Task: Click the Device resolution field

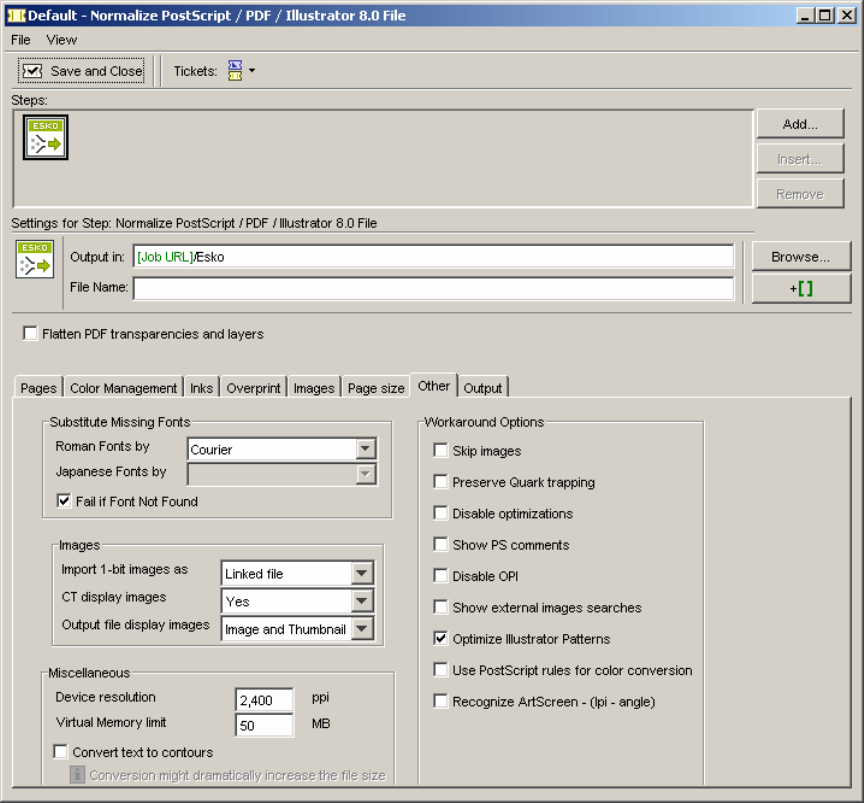Action: 264,700
